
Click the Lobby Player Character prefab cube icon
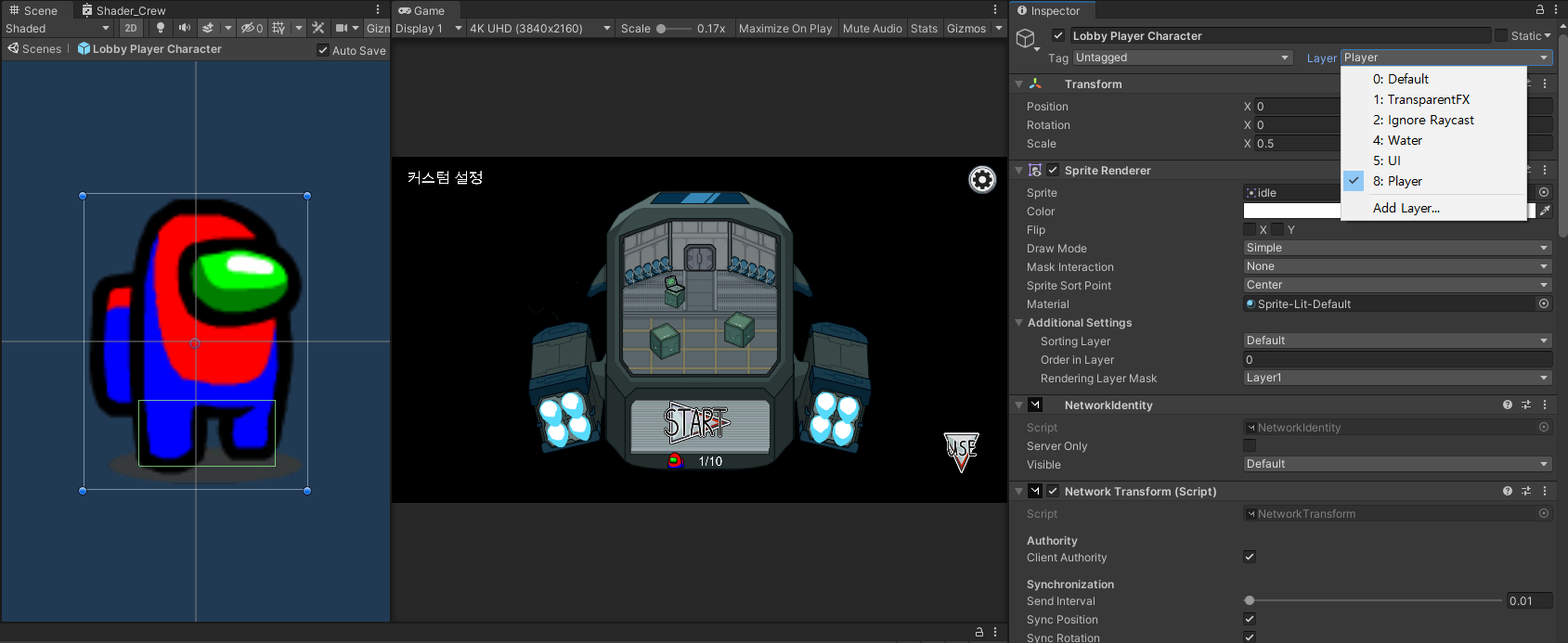(x=84, y=48)
